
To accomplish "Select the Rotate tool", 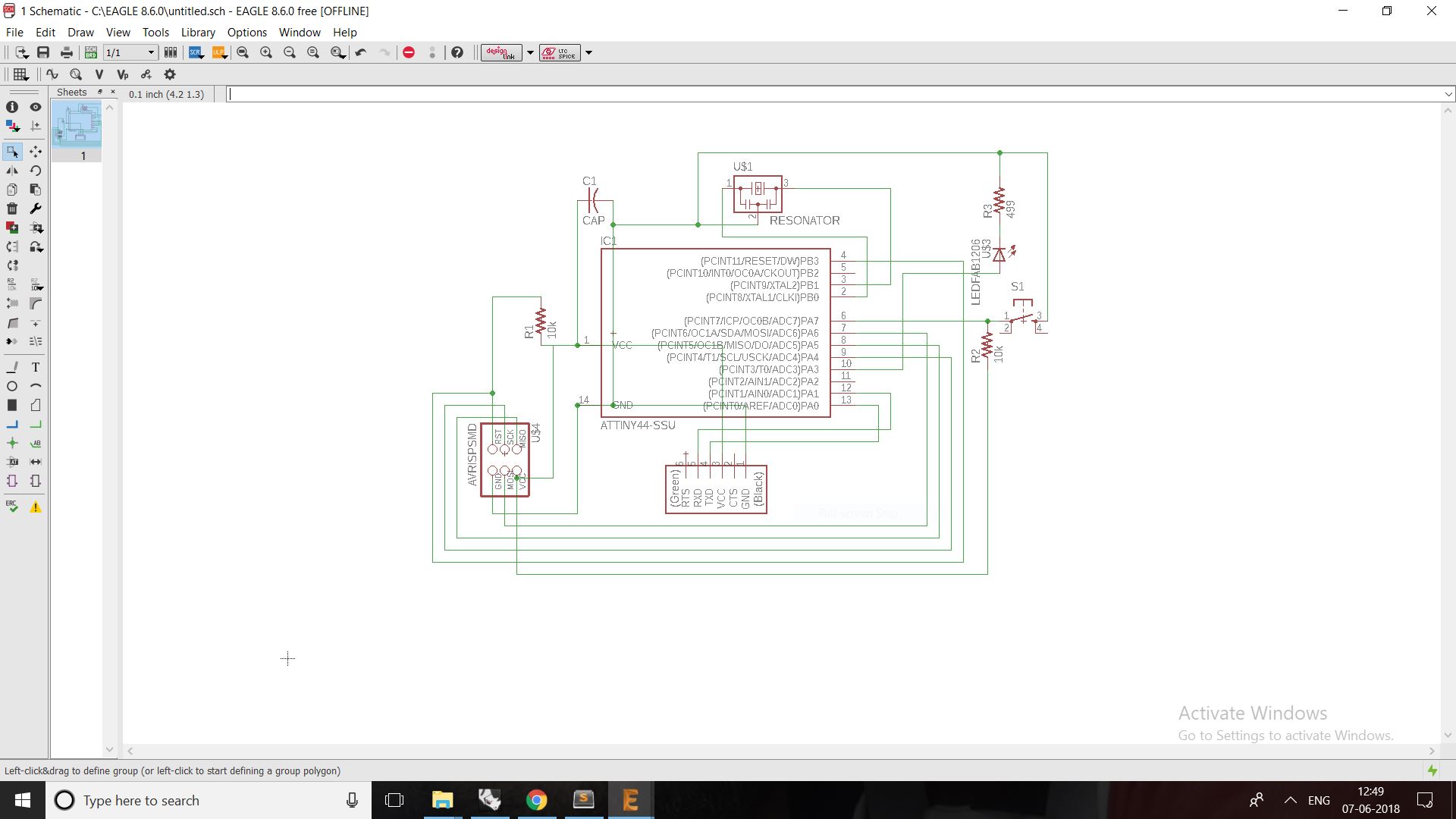I will [x=35, y=171].
